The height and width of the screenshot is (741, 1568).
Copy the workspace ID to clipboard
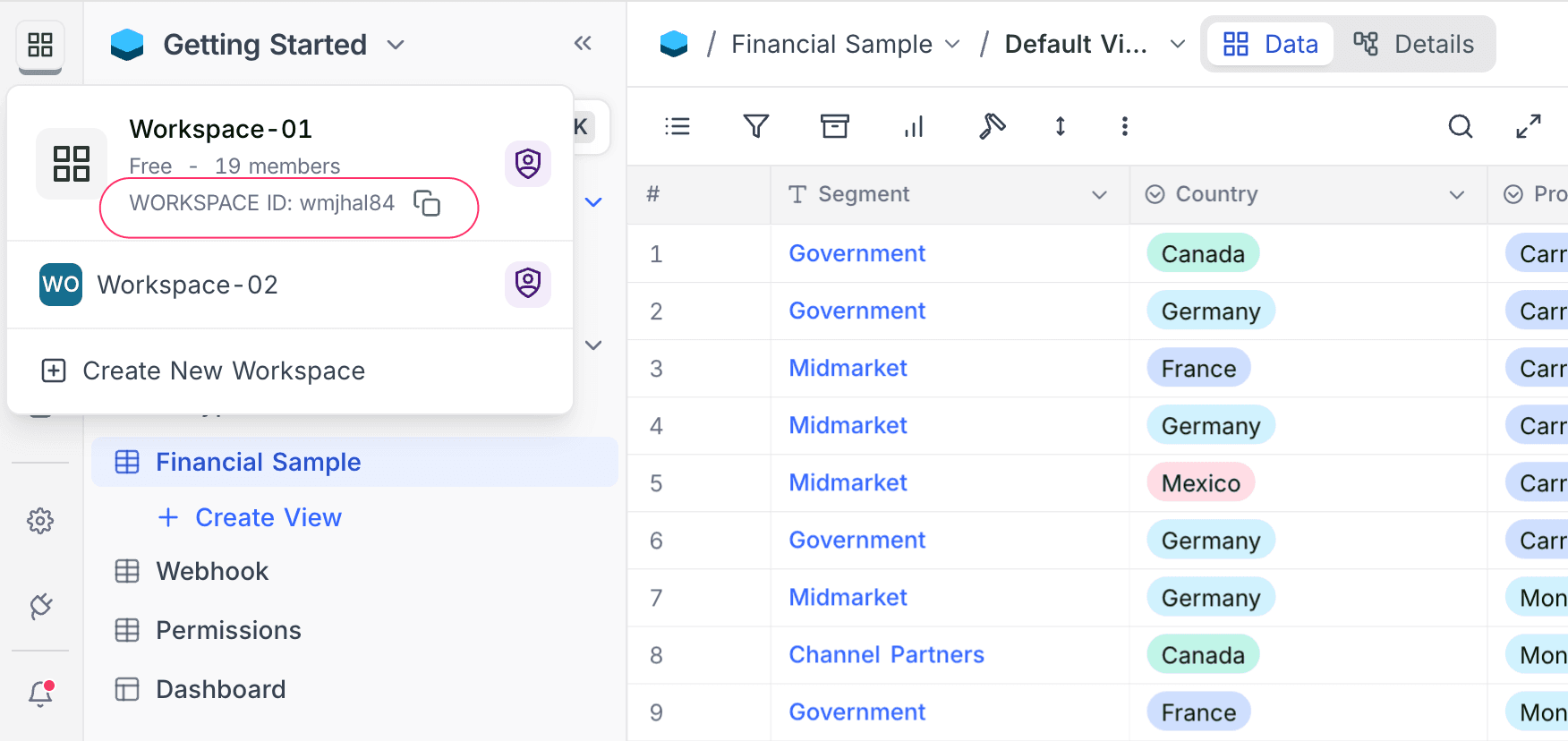[x=427, y=203]
